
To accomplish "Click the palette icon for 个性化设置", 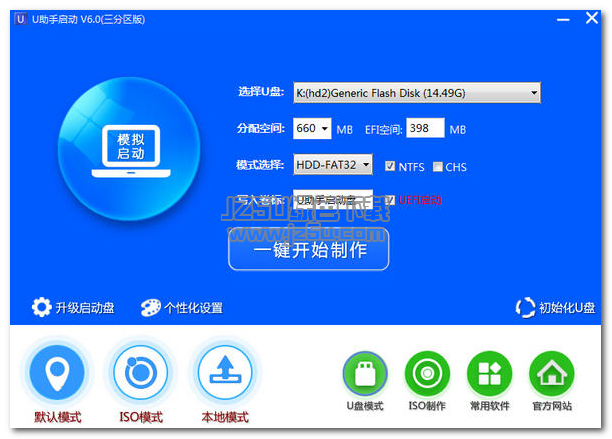I will [x=151, y=307].
